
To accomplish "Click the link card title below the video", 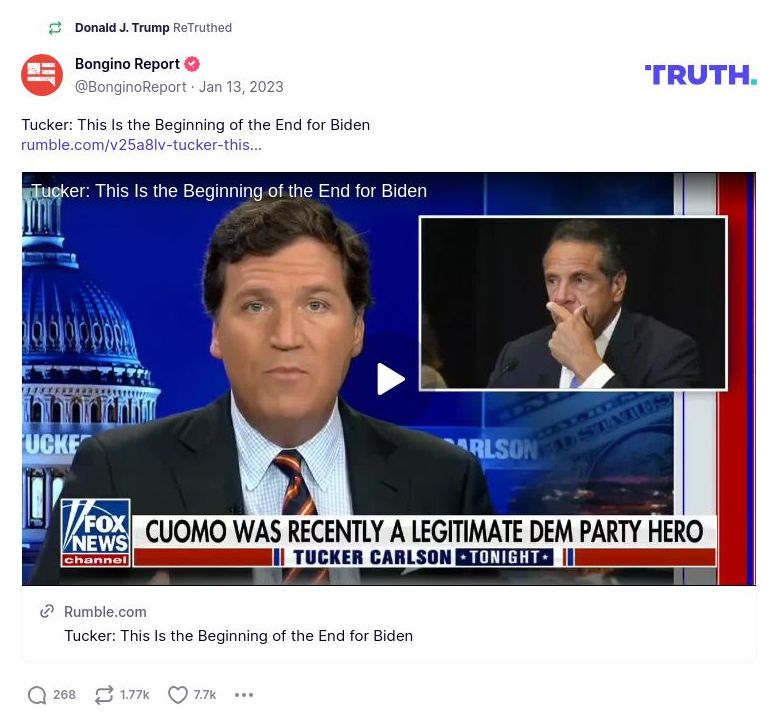I will tap(239, 636).
